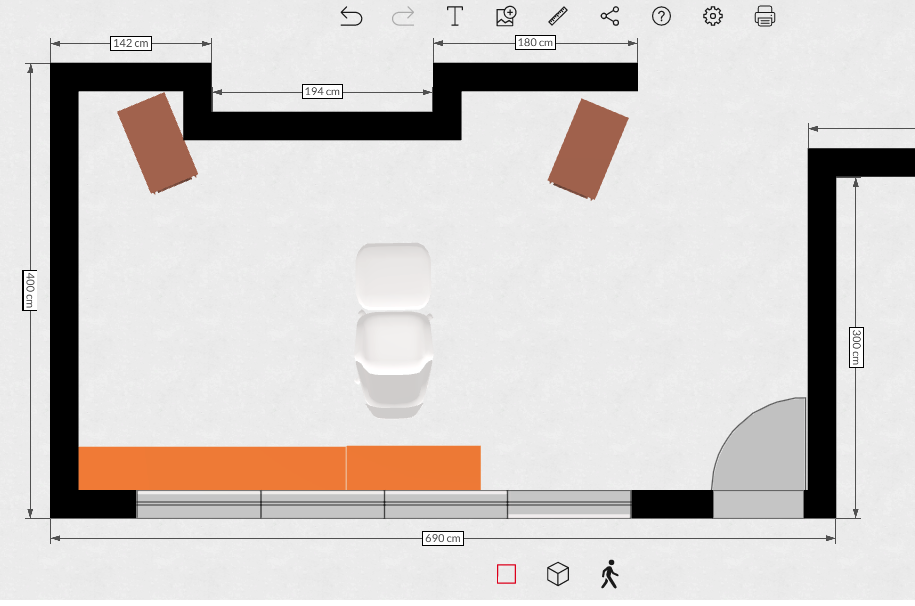Select the 194 cm dimension label

322,92
